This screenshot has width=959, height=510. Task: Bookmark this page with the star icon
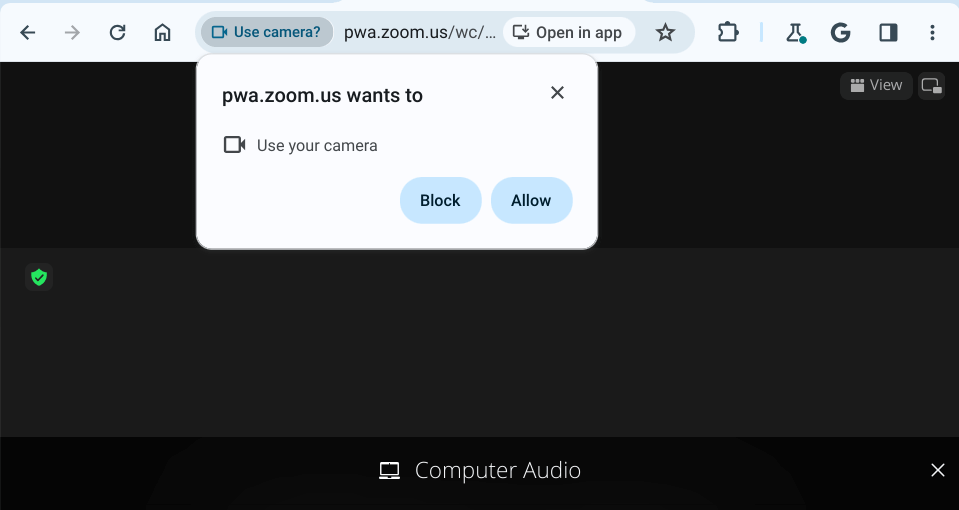click(x=665, y=33)
